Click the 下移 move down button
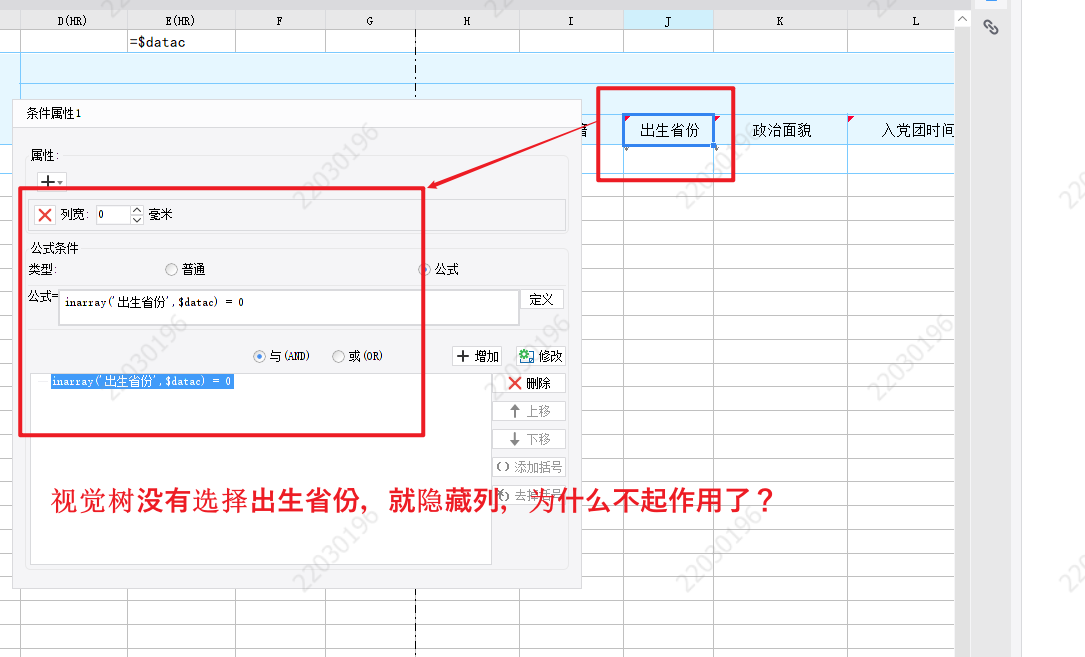Image resolution: width=1085 pixels, height=657 pixels. 529,439
